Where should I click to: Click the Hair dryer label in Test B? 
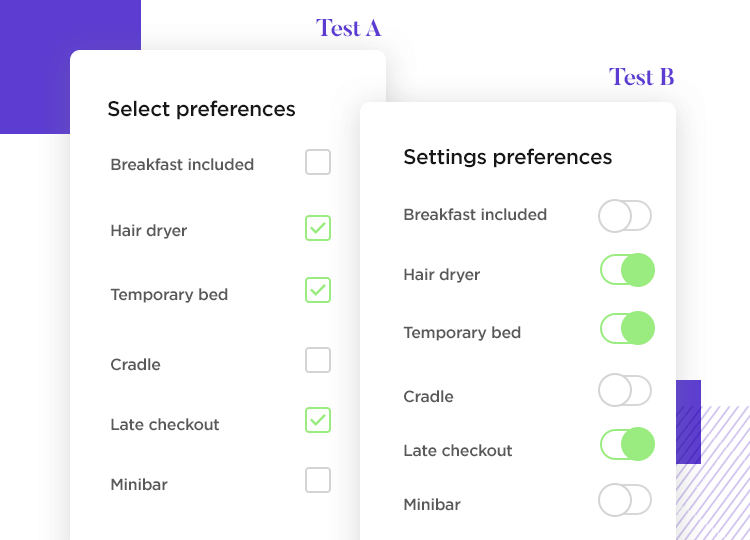click(442, 275)
